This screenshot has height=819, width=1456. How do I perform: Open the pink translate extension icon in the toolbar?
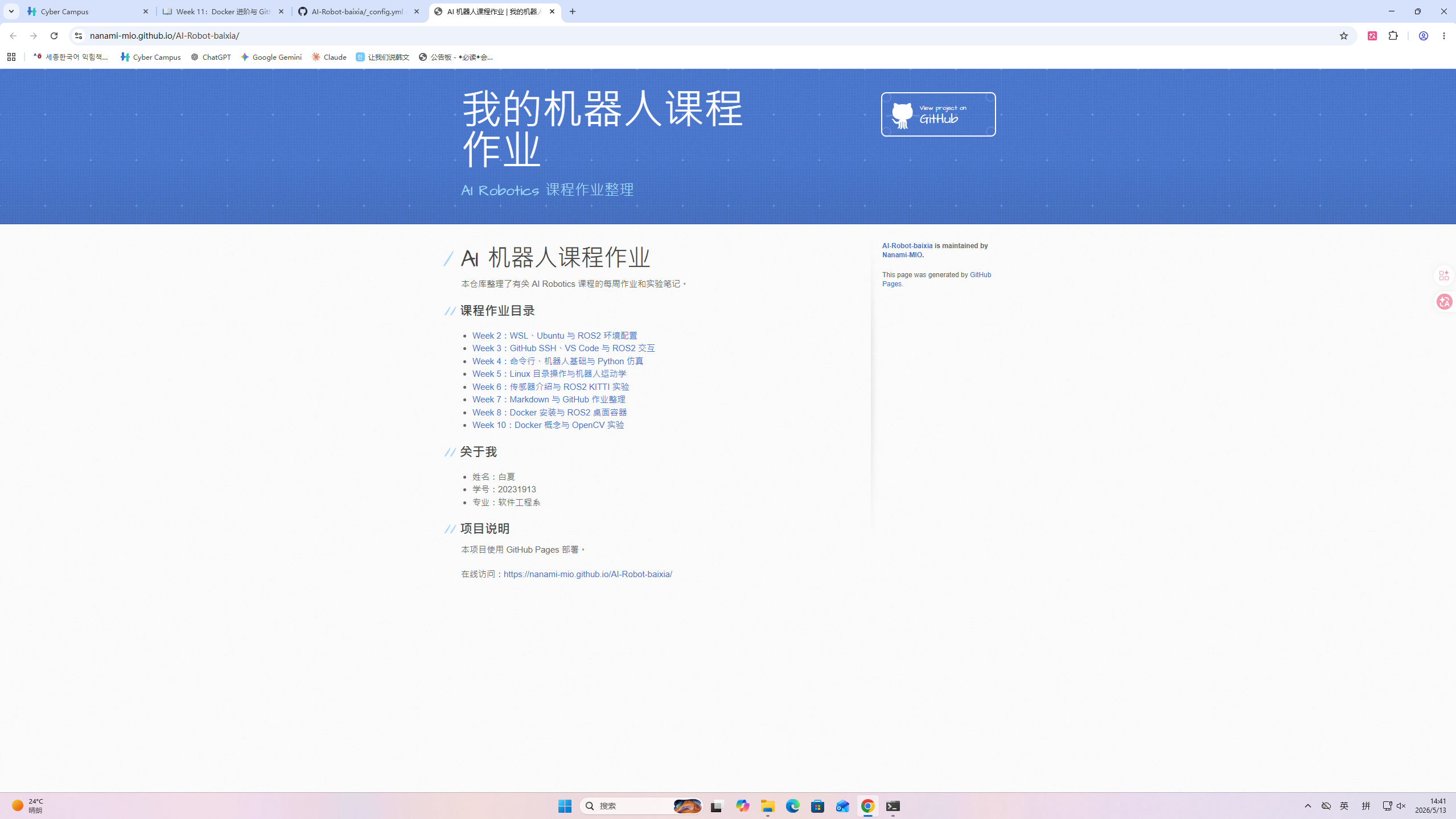pyautogui.click(x=1372, y=36)
